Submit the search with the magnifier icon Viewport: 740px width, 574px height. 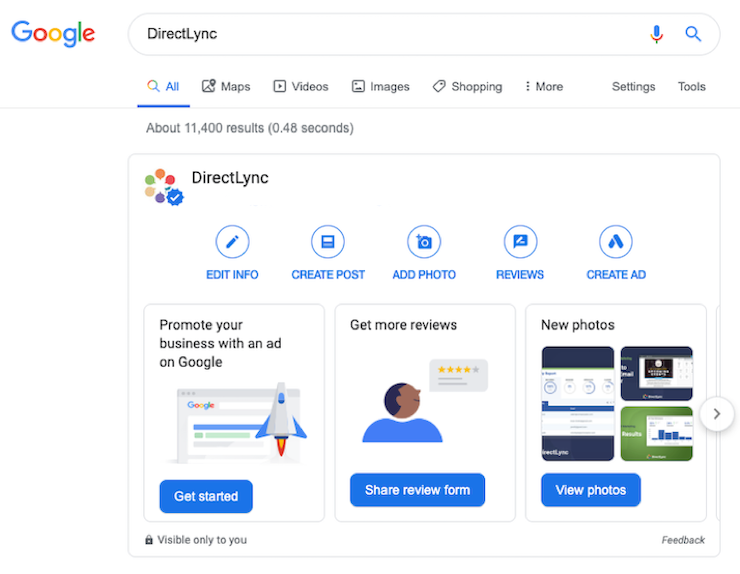tap(693, 34)
